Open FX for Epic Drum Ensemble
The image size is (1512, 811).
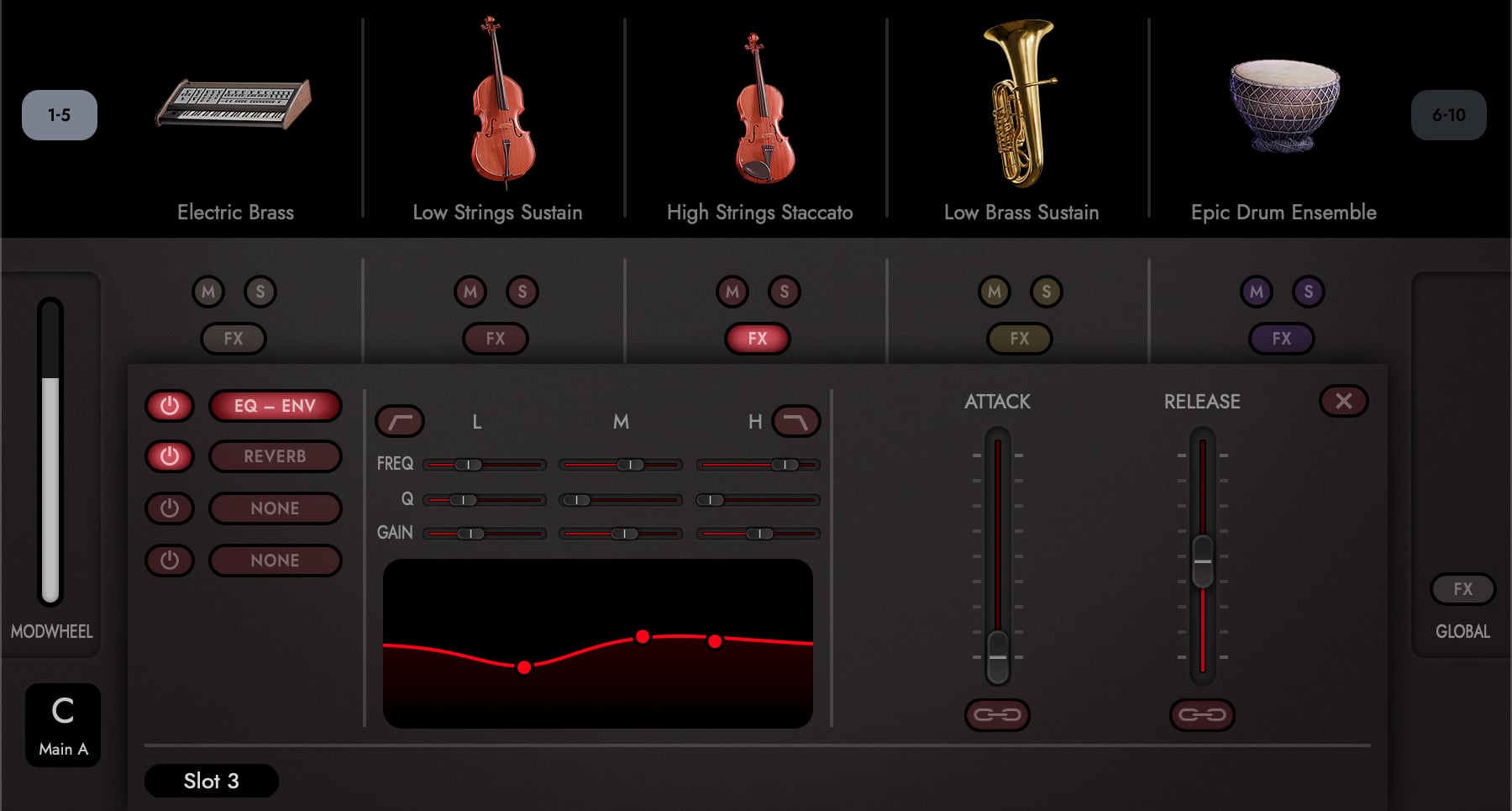1282,339
